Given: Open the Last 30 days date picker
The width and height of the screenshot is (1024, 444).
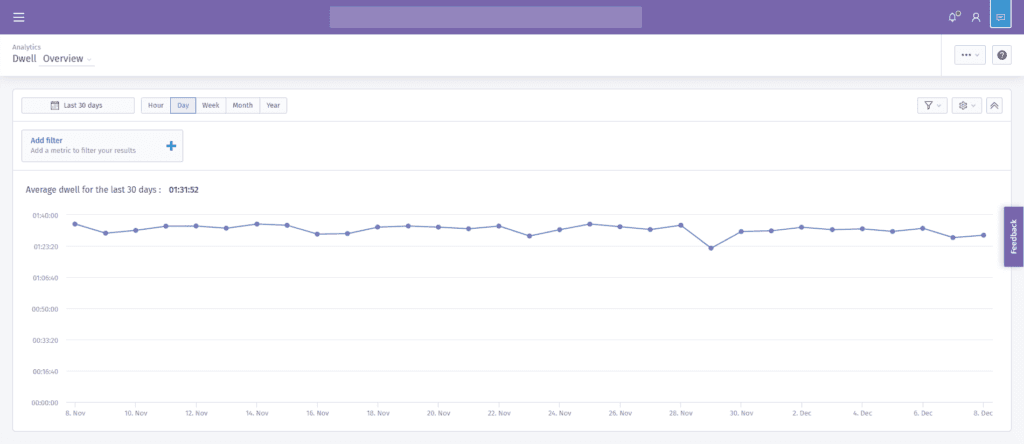Looking at the screenshot, I should point(78,105).
